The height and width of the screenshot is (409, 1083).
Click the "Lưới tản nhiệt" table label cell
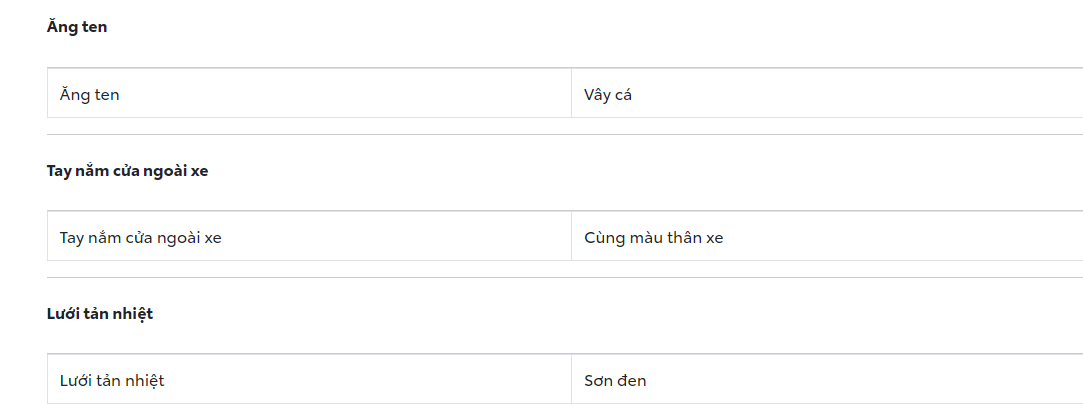point(112,381)
